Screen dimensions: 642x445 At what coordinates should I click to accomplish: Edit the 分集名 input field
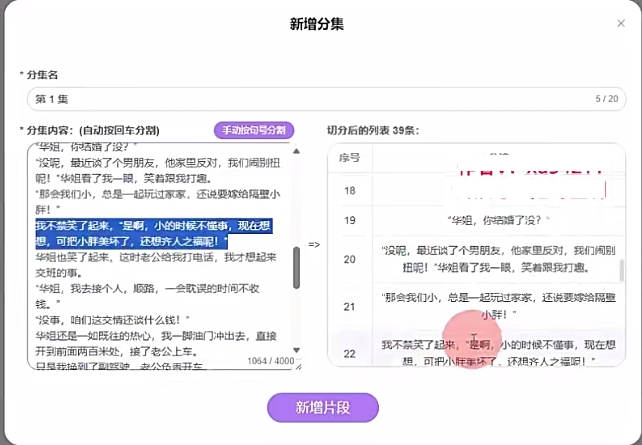[x=326, y=99]
